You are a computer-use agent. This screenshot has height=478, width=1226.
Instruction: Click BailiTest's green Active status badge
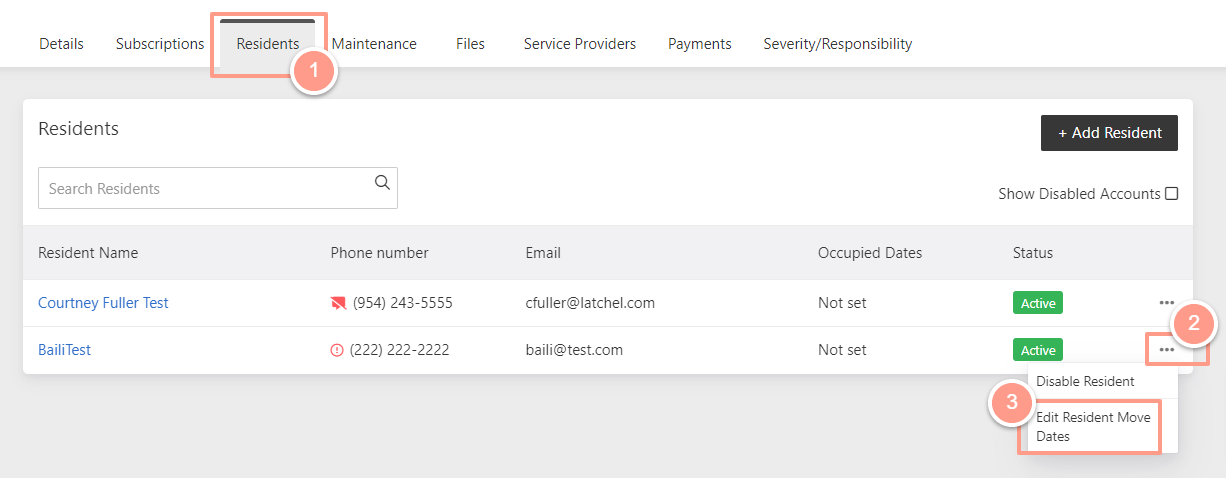(1037, 350)
